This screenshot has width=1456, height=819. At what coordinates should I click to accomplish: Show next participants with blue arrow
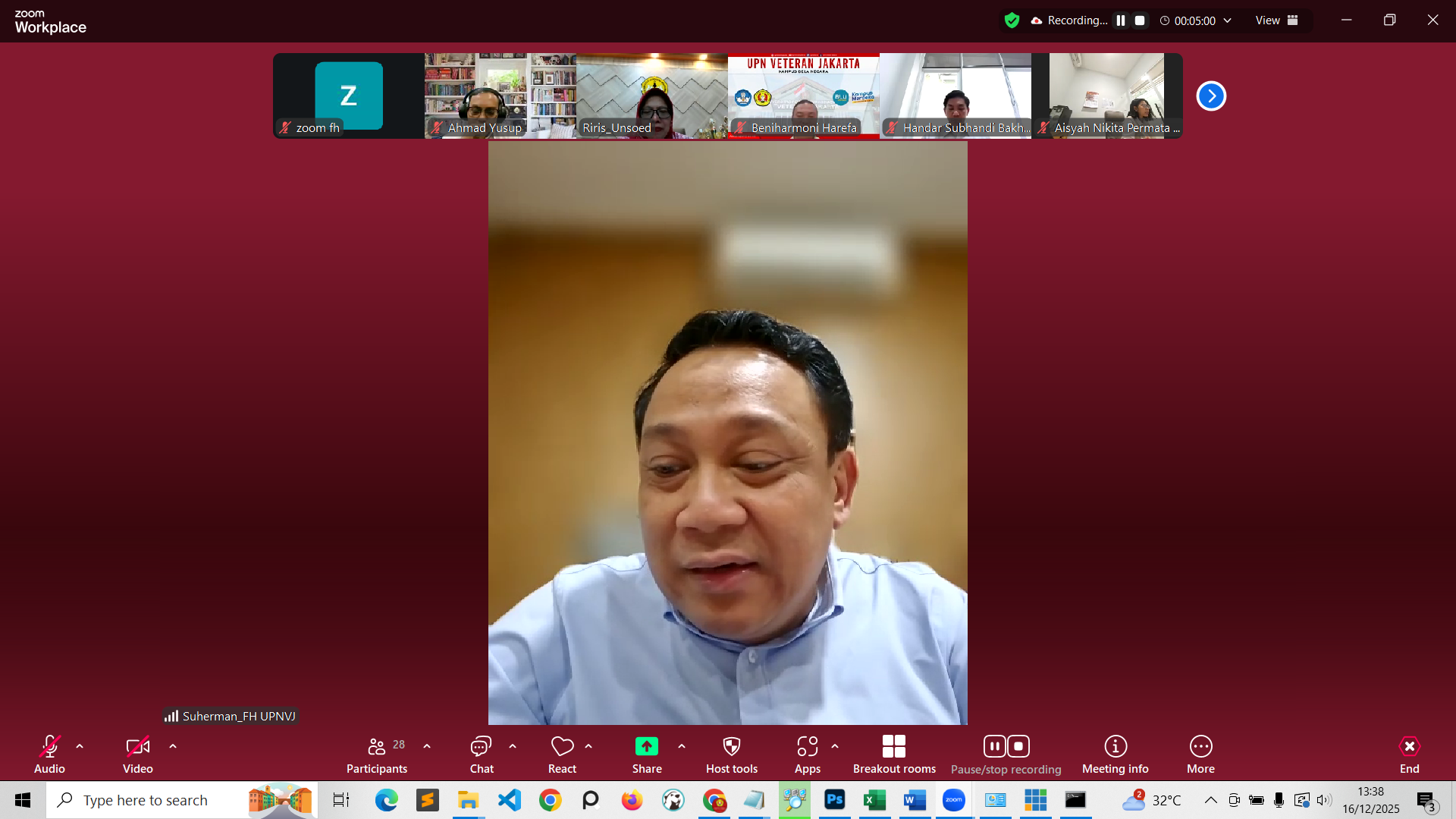pyautogui.click(x=1211, y=96)
